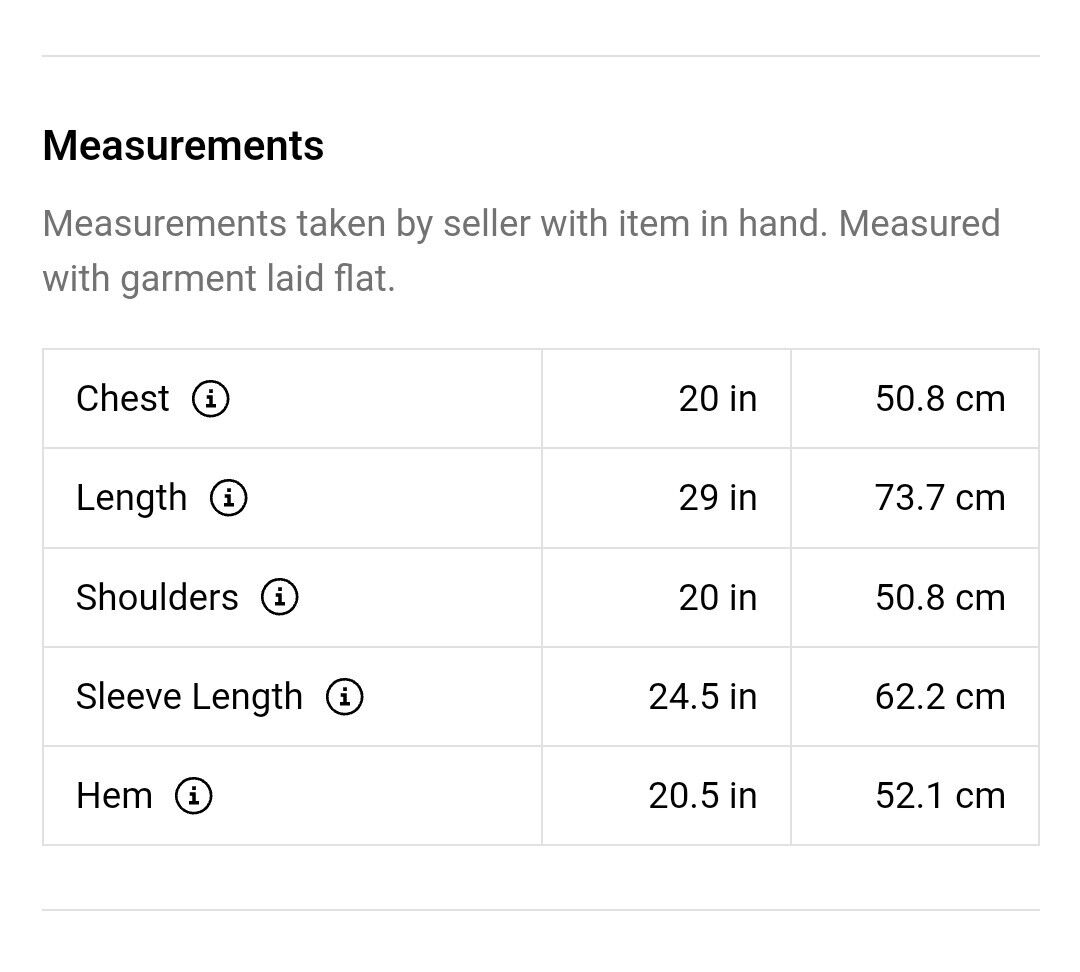1080x972 pixels.
Task: Click the Chest row label
Action: pos(123,398)
